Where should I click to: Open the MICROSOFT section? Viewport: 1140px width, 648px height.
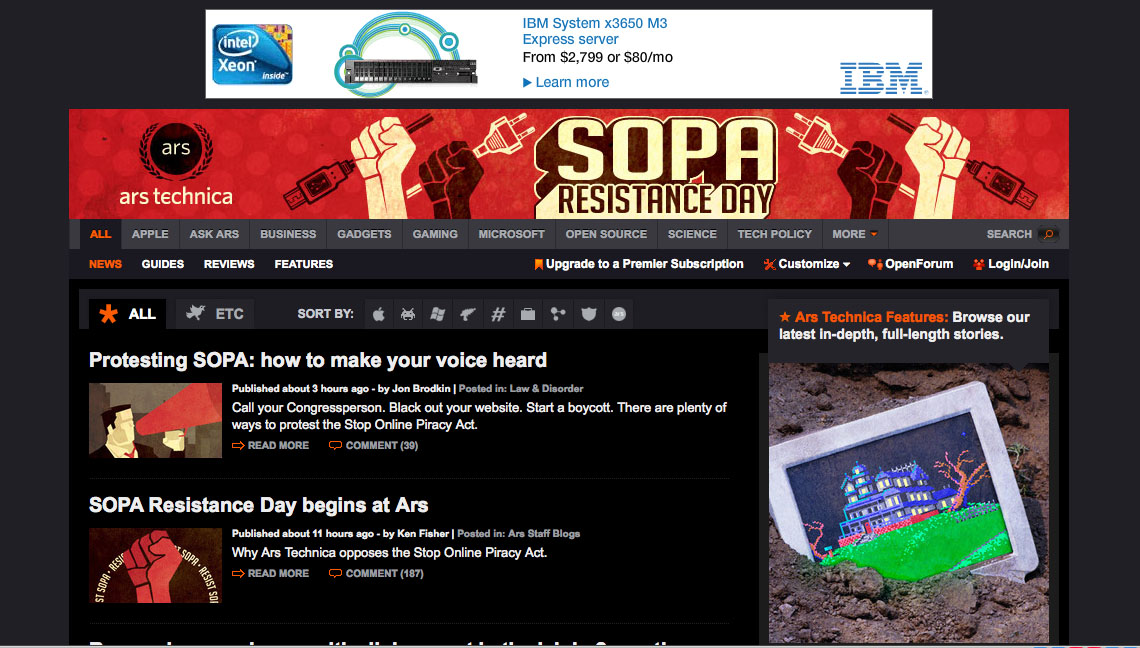(511, 234)
